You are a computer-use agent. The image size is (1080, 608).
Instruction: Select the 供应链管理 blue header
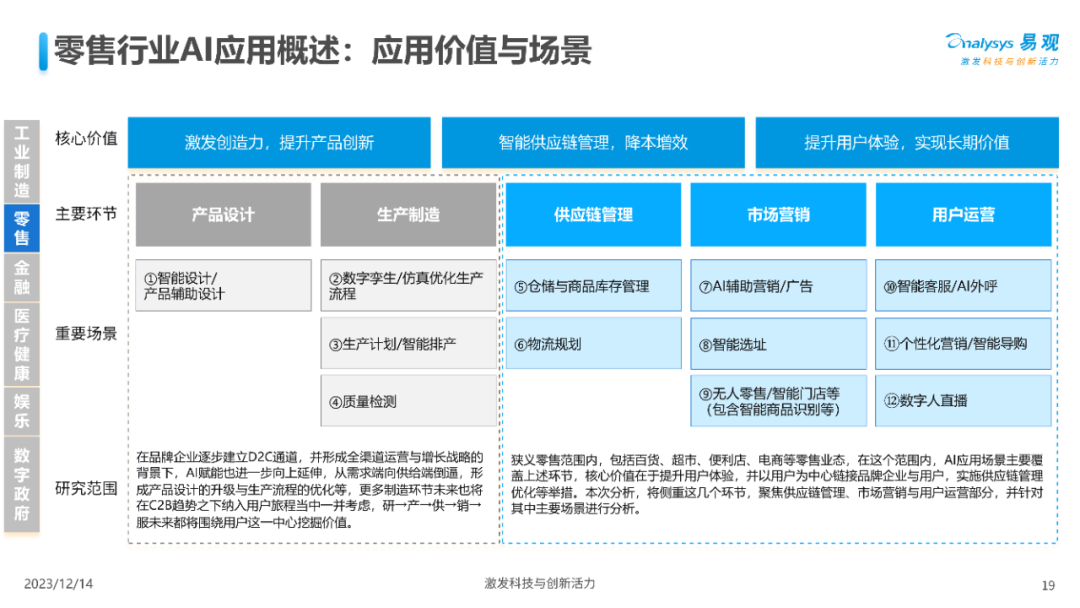[x=593, y=214]
